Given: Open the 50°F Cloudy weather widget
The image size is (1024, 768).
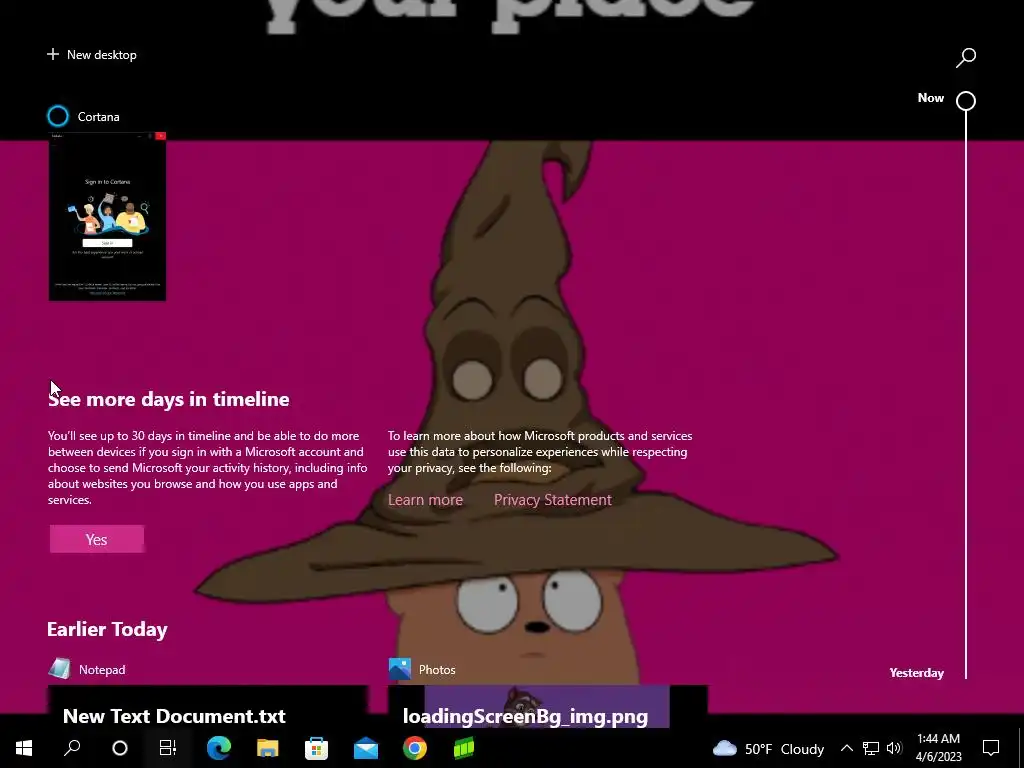Looking at the screenshot, I should tap(768, 748).
